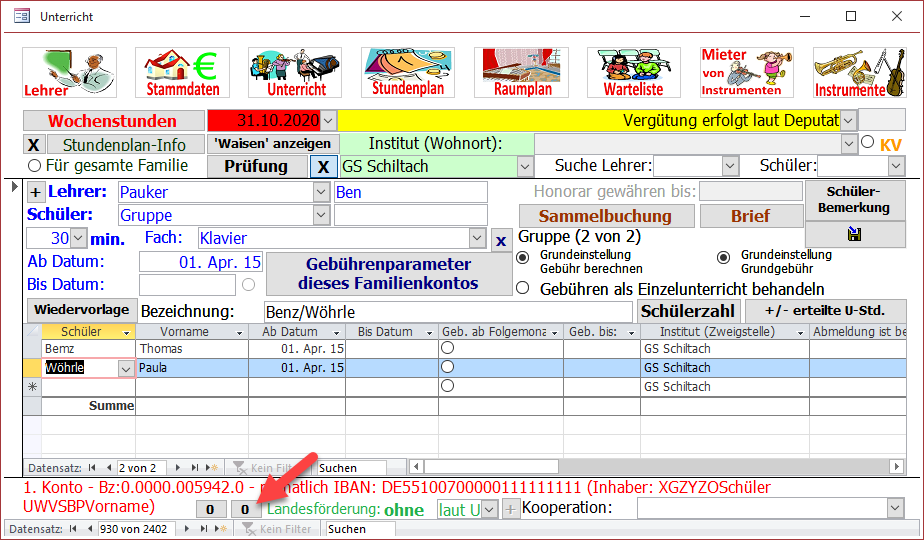Open the Instrumente icon
924x540 pixels.
(859, 72)
